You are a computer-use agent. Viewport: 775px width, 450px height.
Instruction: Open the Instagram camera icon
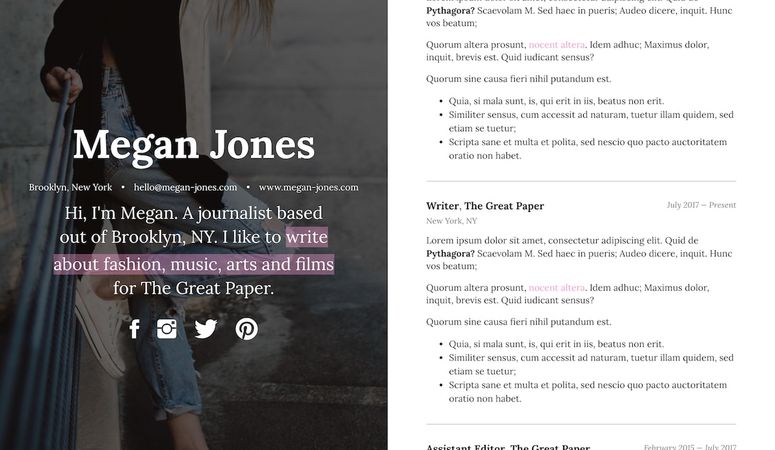(x=167, y=329)
